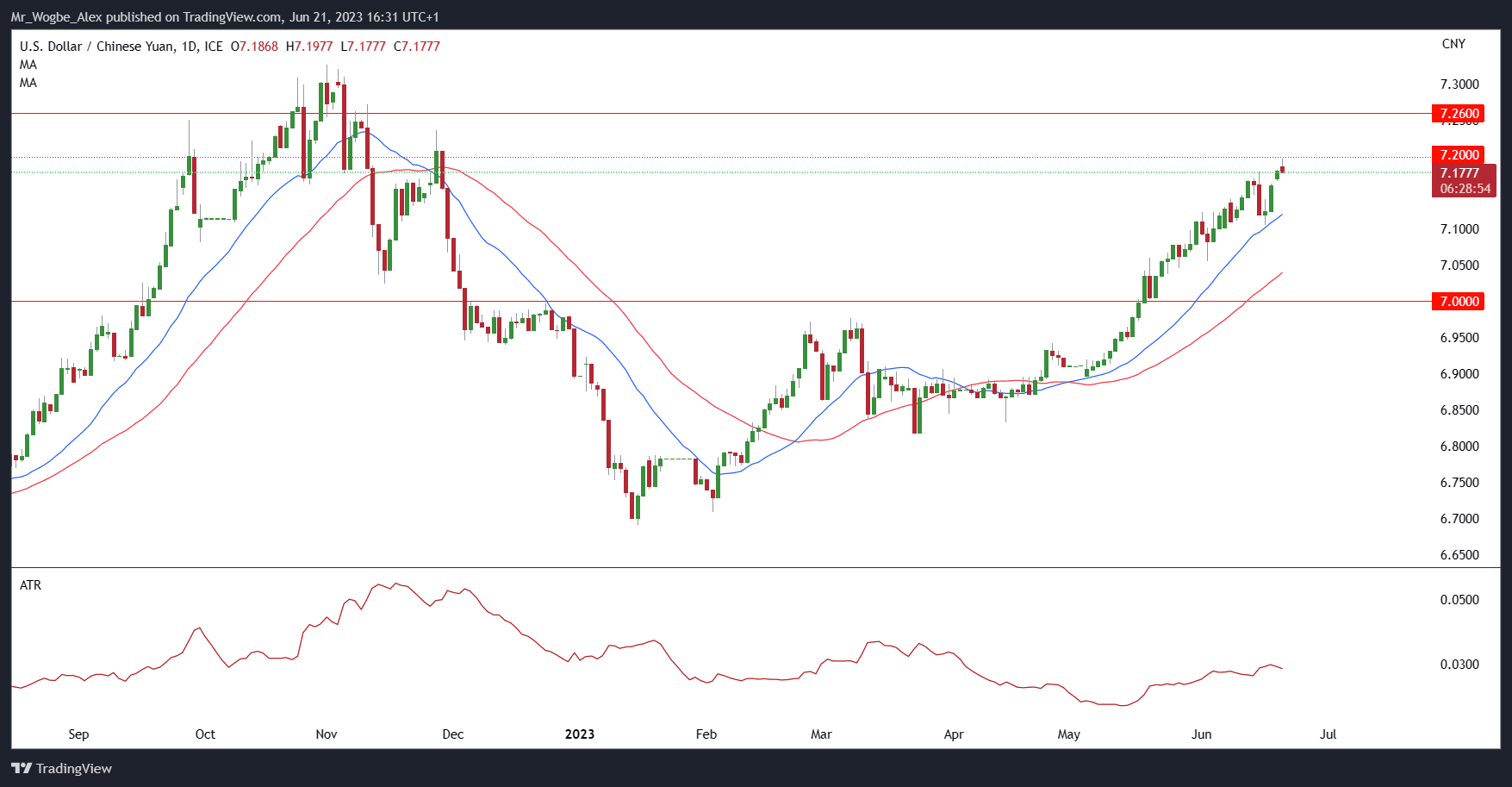Click the countdown timer 06:28:54
Image resolution: width=1512 pixels, height=787 pixels.
coord(1465,189)
